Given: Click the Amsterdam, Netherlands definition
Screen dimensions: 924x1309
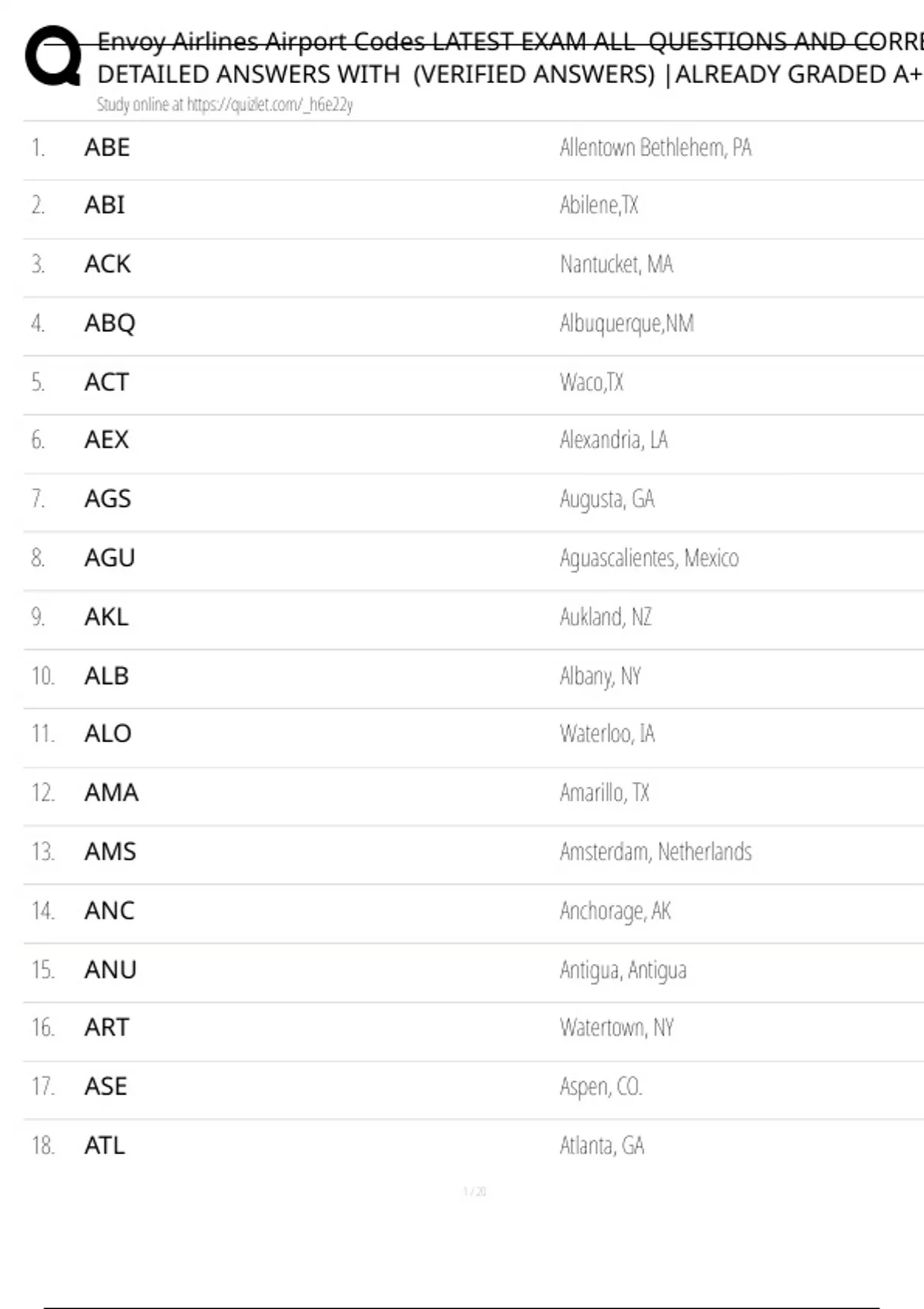Looking at the screenshot, I should click(655, 852).
